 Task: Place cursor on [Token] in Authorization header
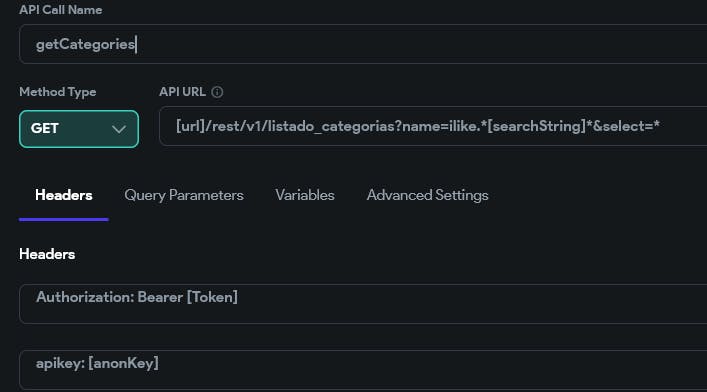coord(212,297)
